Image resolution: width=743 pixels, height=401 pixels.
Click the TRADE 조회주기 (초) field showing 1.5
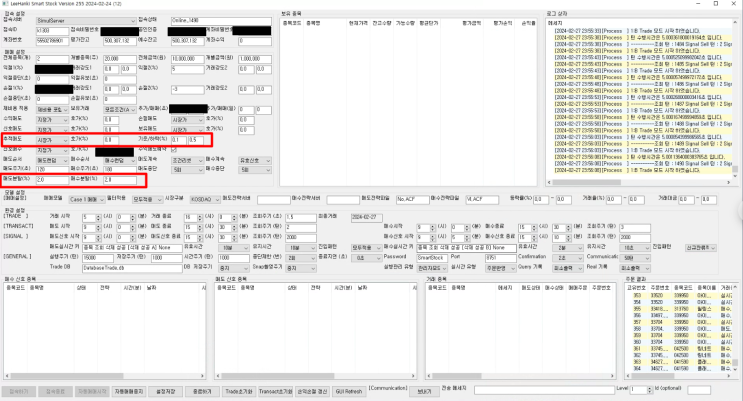point(300,218)
